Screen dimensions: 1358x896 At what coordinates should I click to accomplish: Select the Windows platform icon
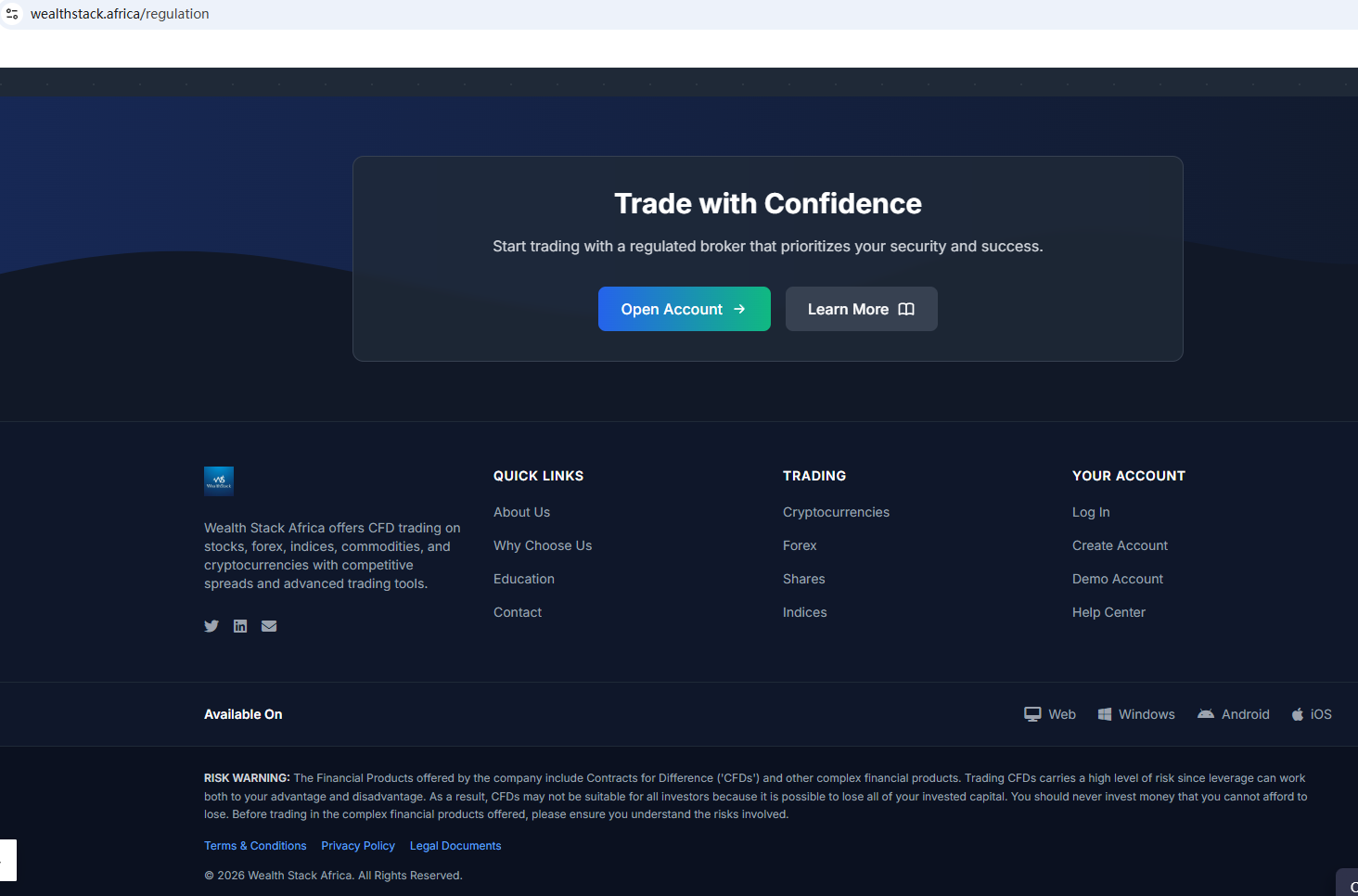(x=1105, y=714)
